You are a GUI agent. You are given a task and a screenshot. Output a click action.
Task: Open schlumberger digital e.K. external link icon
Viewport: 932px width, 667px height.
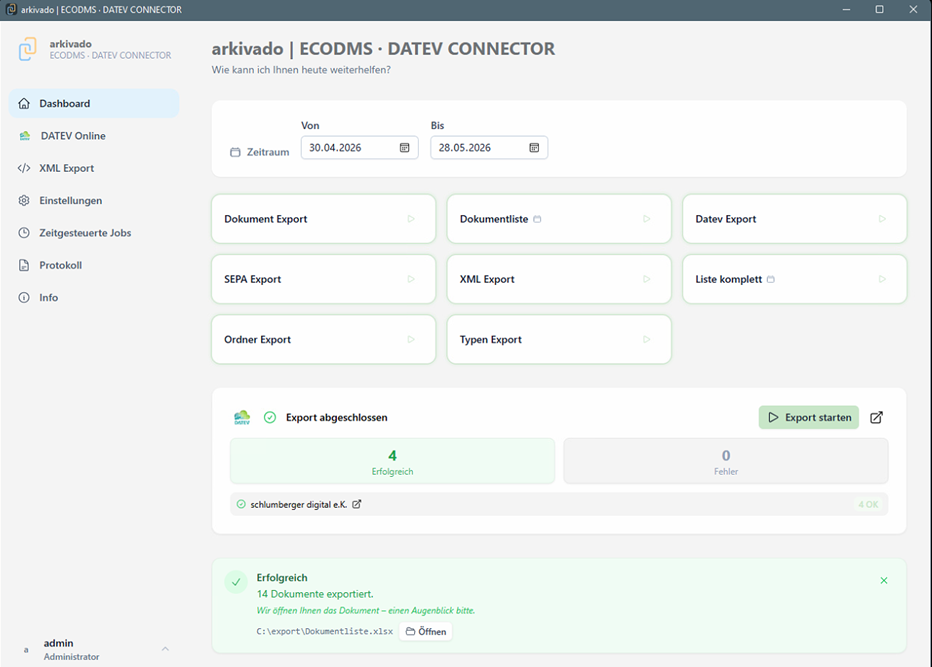[357, 504]
